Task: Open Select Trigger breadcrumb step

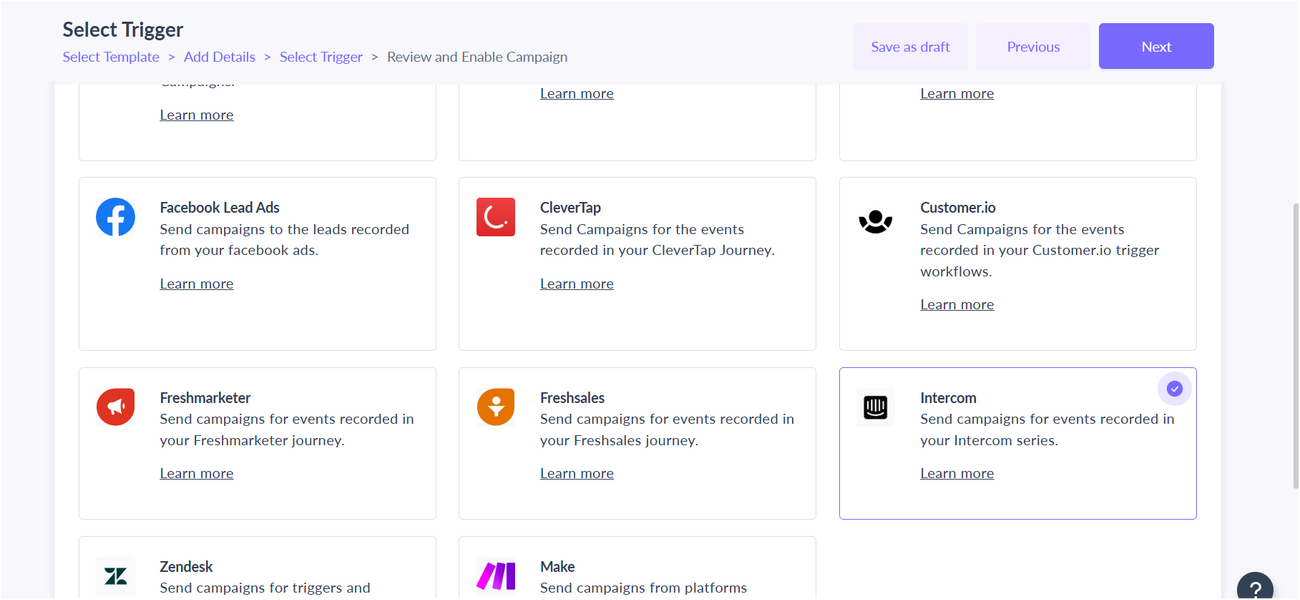Action: tap(321, 57)
